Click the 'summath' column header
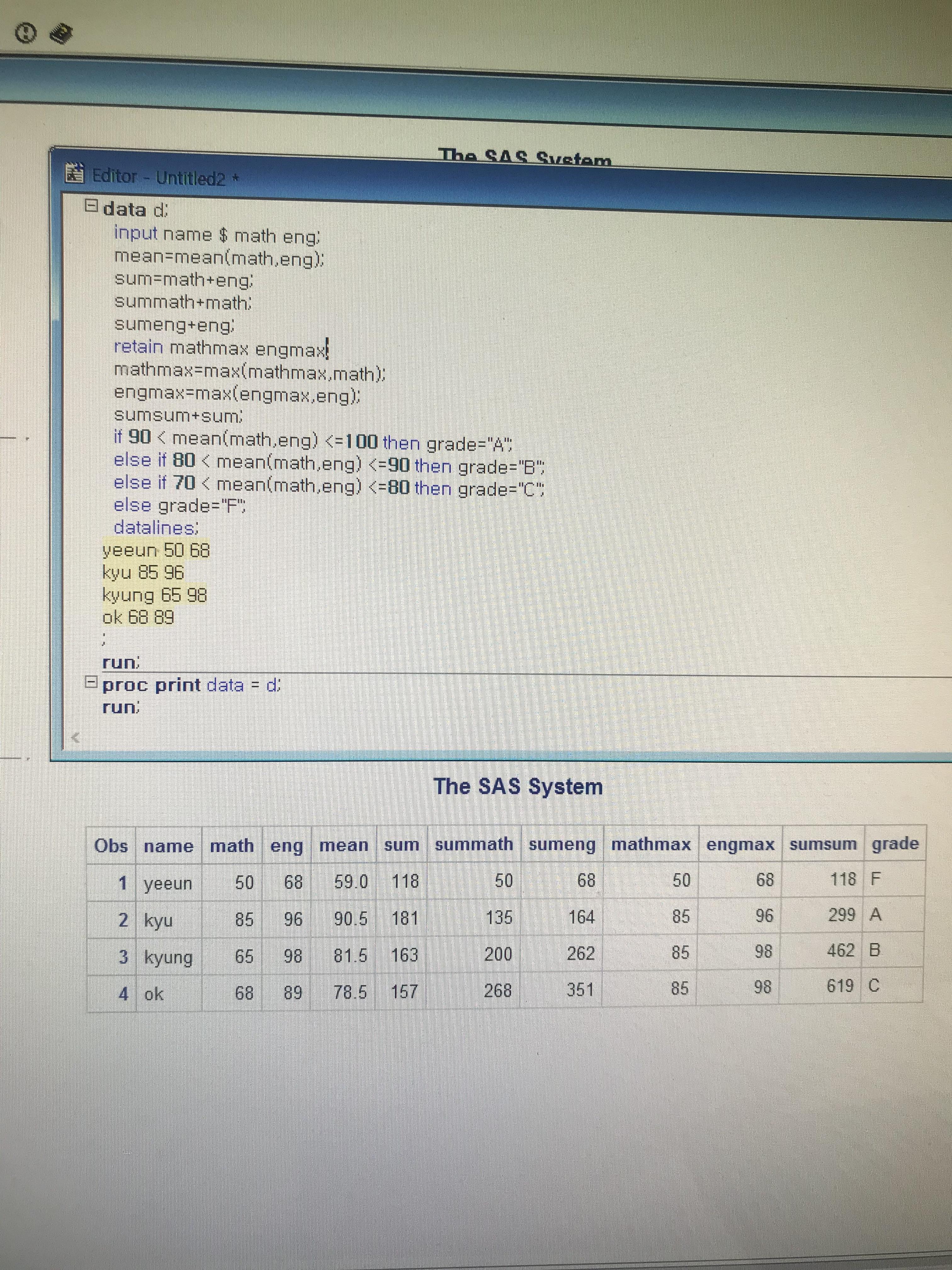The height and width of the screenshot is (1270, 952). coord(473,844)
